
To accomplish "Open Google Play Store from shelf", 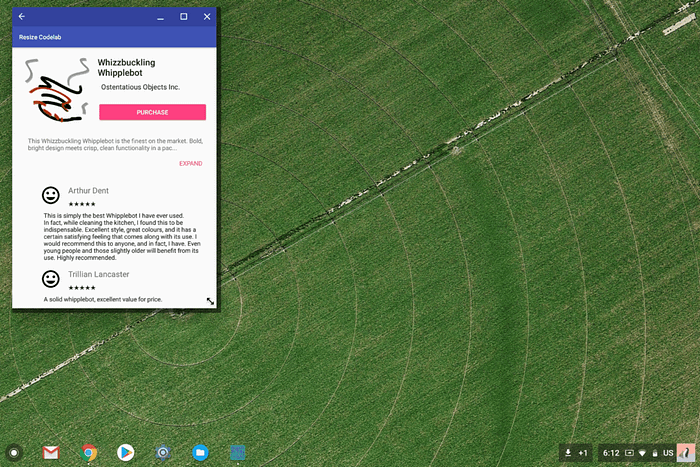I will 125,453.
